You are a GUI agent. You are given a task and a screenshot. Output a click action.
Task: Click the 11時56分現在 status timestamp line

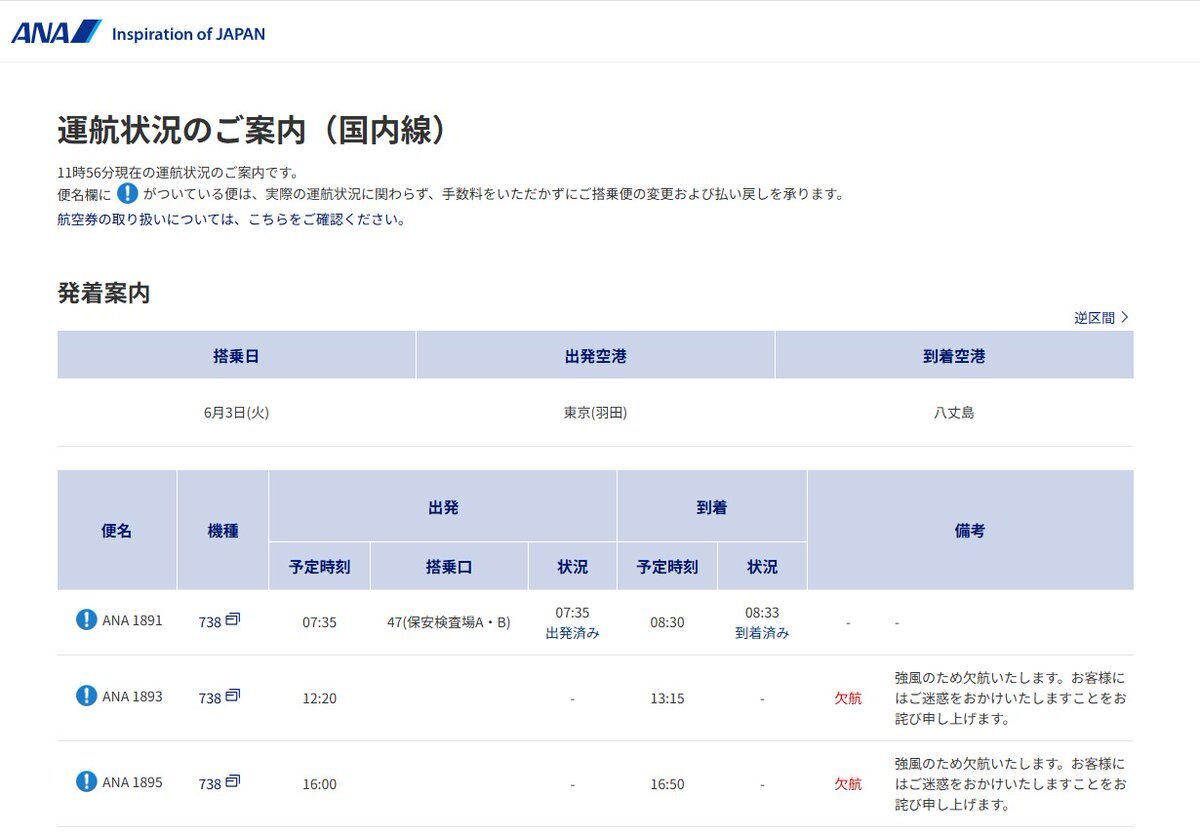point(178,172)
